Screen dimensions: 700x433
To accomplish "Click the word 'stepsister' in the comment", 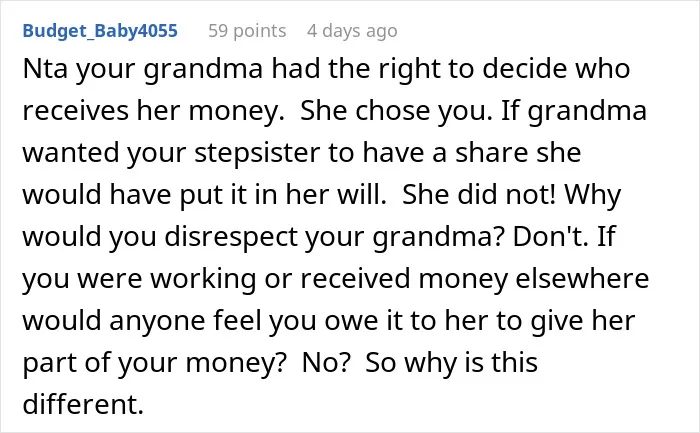I will [x=257, y=153].
